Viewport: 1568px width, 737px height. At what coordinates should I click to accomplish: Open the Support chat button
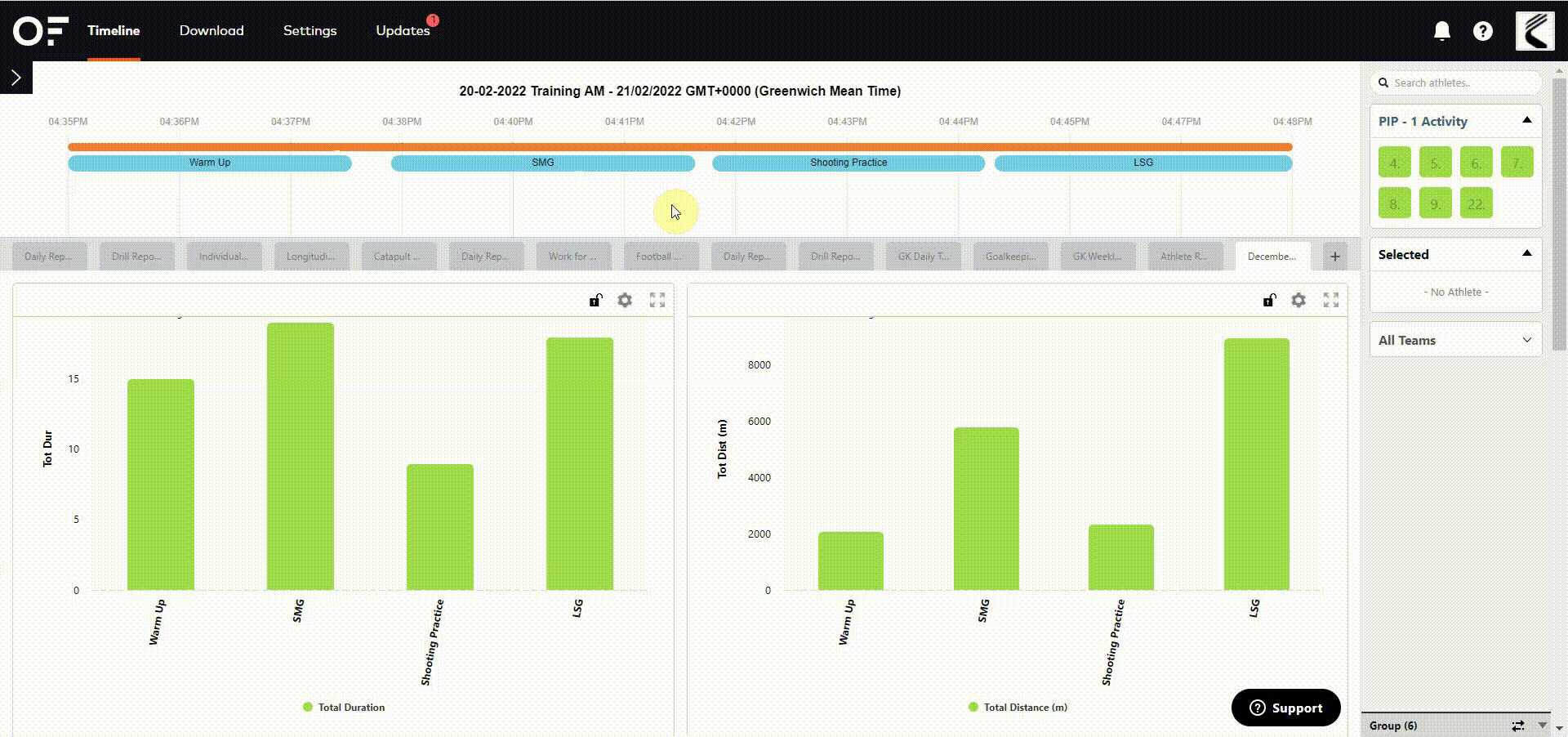1286,708
